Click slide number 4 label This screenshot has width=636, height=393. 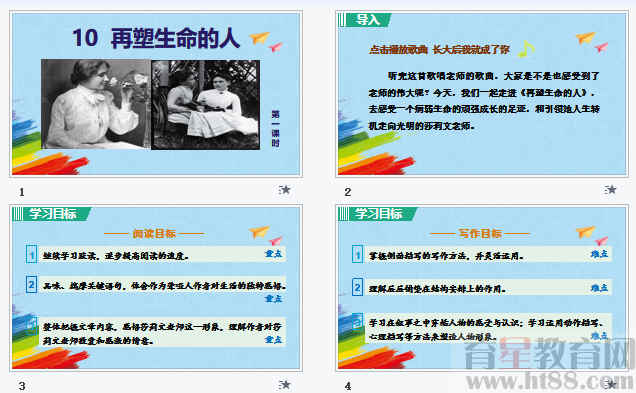tap(348, 386)
